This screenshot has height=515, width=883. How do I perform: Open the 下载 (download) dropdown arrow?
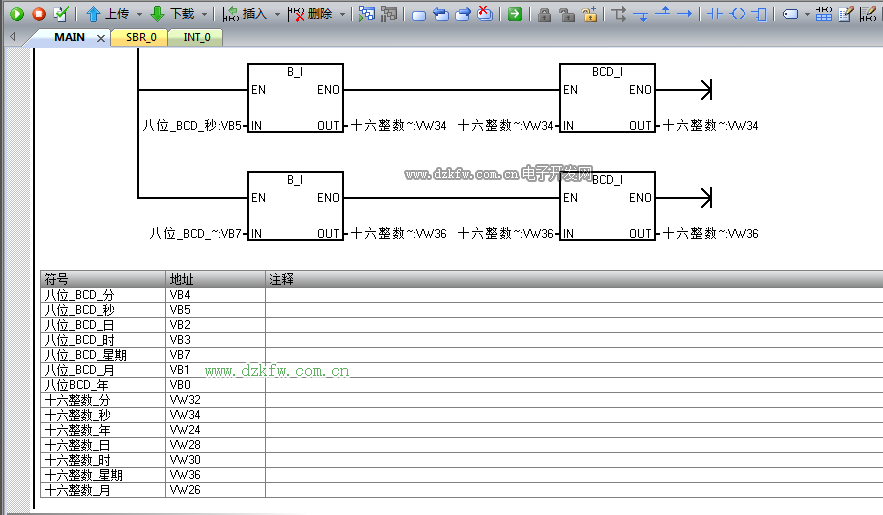point(204,15)
